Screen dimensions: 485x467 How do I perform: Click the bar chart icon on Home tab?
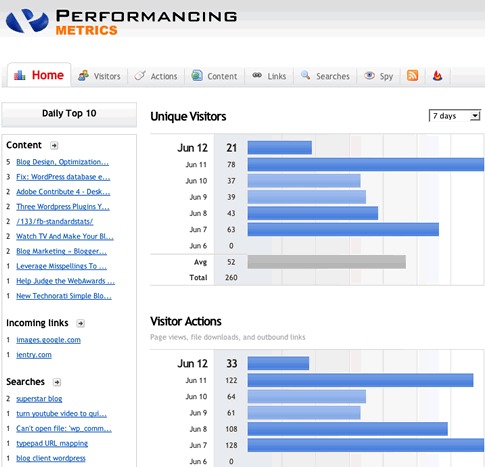20,75
